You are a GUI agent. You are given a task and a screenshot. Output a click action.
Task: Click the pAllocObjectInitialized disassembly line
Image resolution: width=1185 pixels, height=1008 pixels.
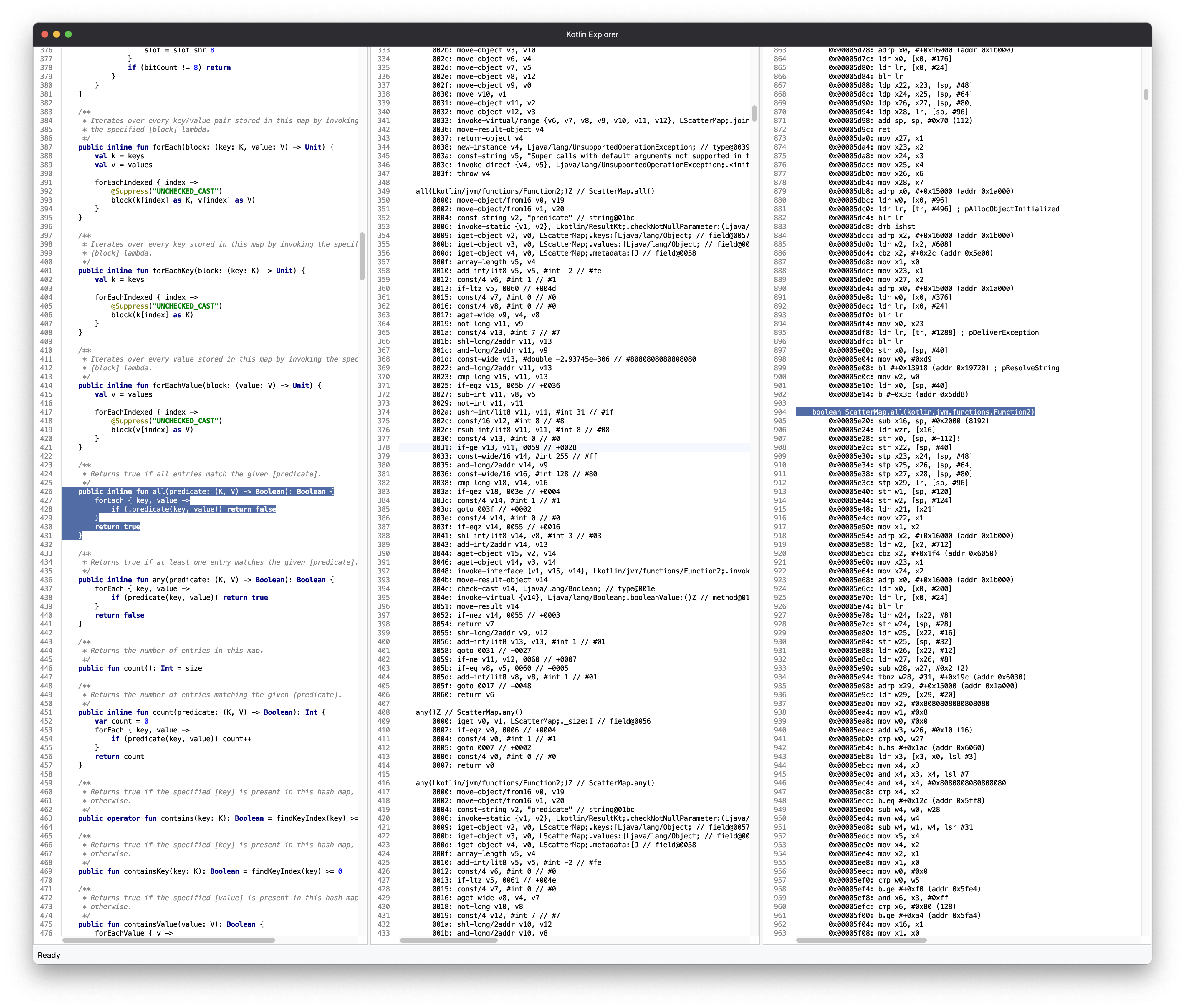(943, 209)
